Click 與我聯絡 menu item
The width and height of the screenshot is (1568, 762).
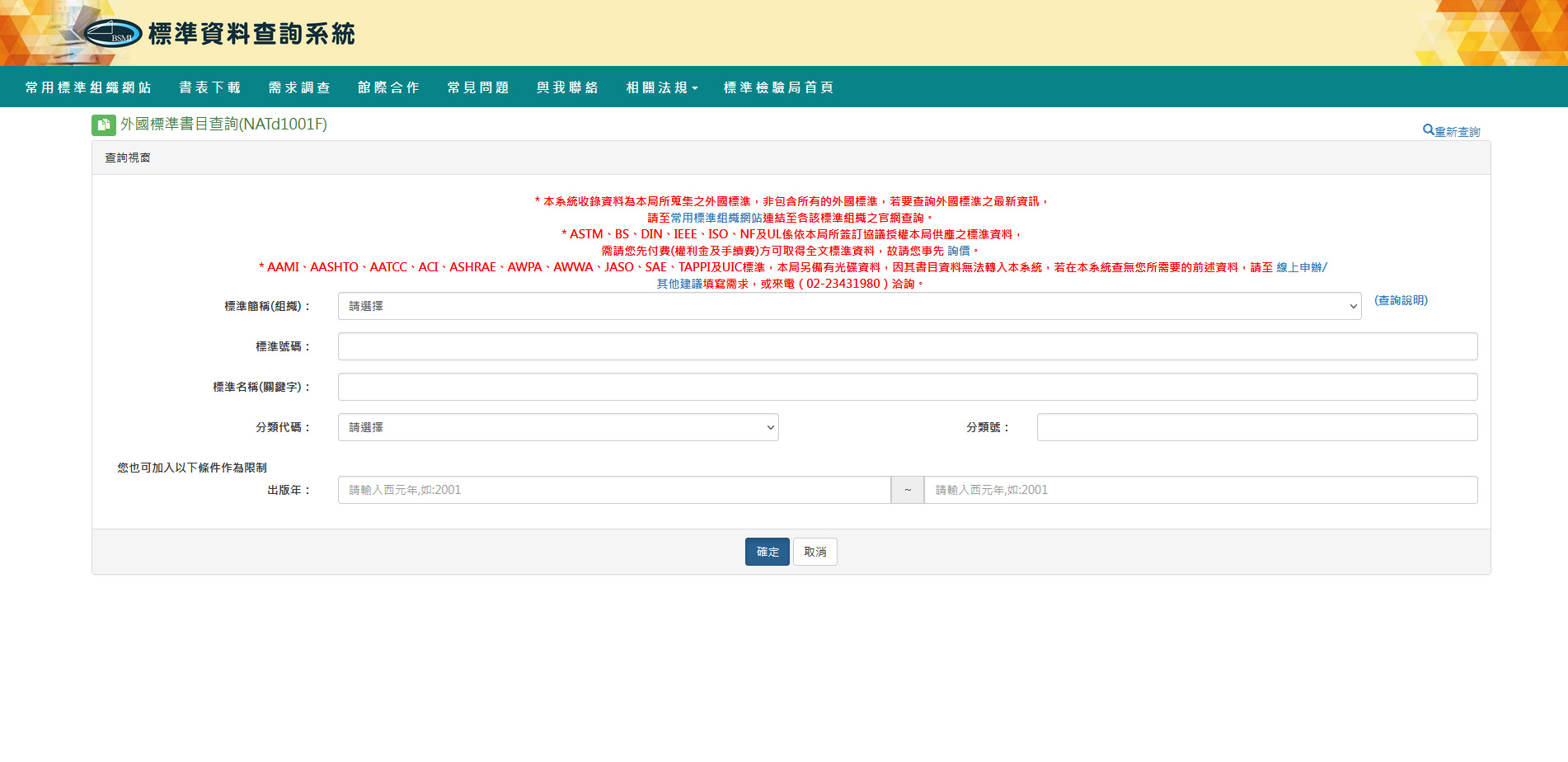[x=567, y=87]
